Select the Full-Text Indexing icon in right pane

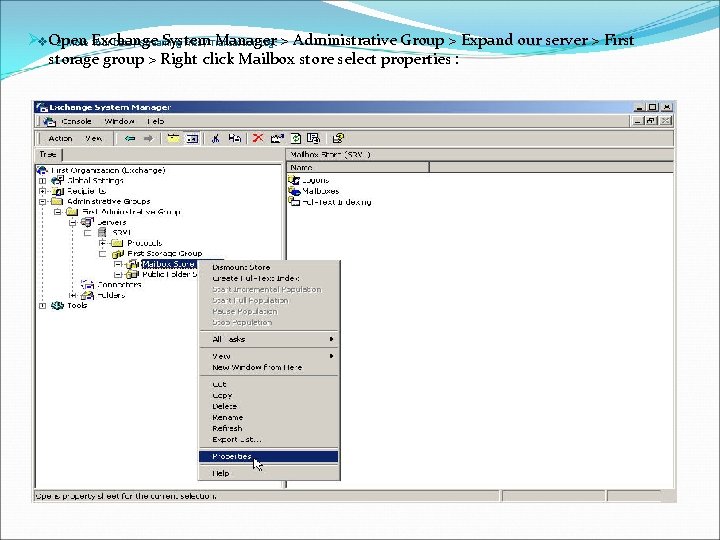pyautogui.click(x=294, y=201)
